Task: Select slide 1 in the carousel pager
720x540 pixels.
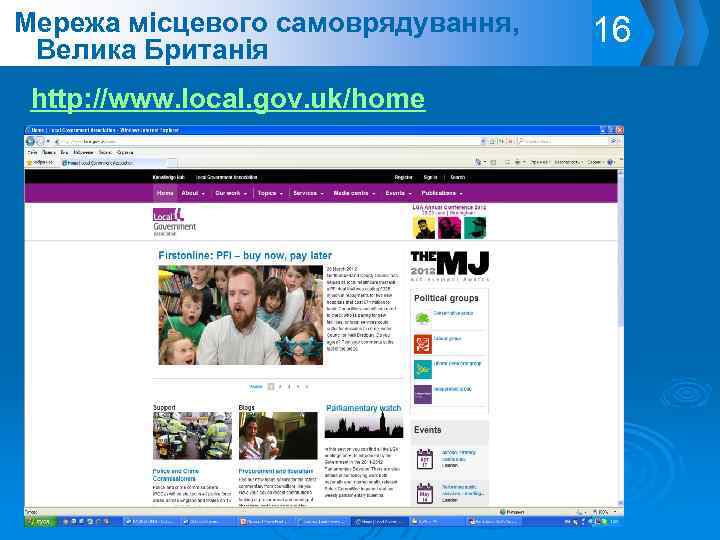Action: coord(271,387)
